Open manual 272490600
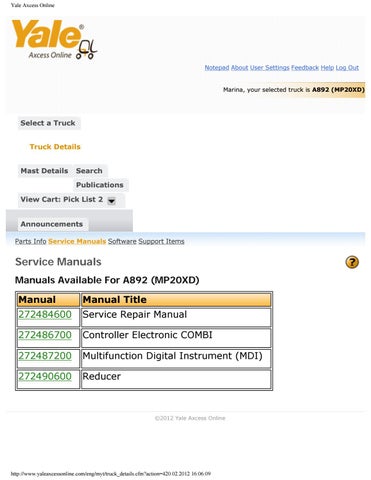This screenshot has width=371, height=480. (45, 376)
